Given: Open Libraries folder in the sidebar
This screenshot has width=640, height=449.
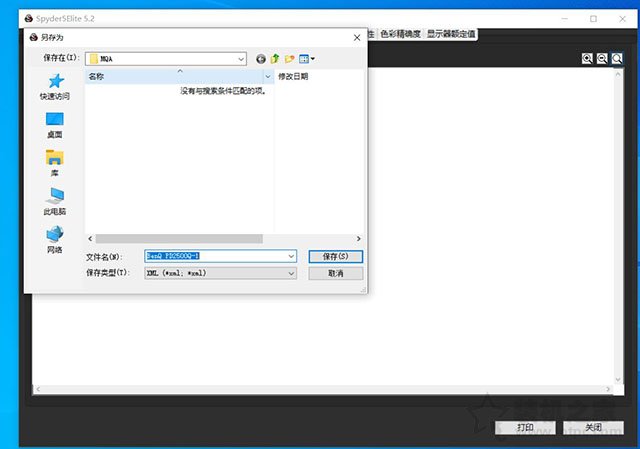Looking at the screenshot, I should click(54, 163).
